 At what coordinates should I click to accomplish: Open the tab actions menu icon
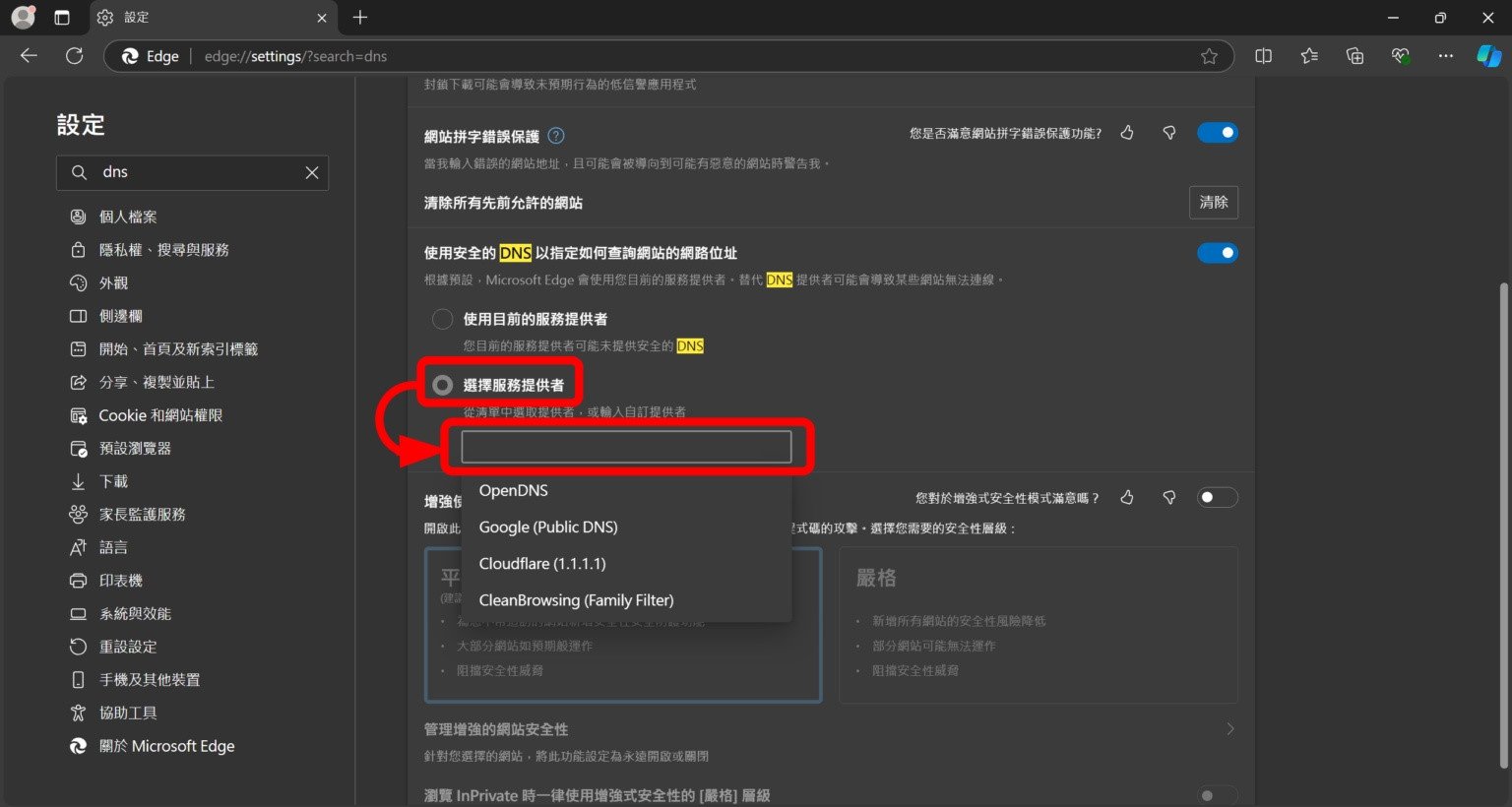62,18
